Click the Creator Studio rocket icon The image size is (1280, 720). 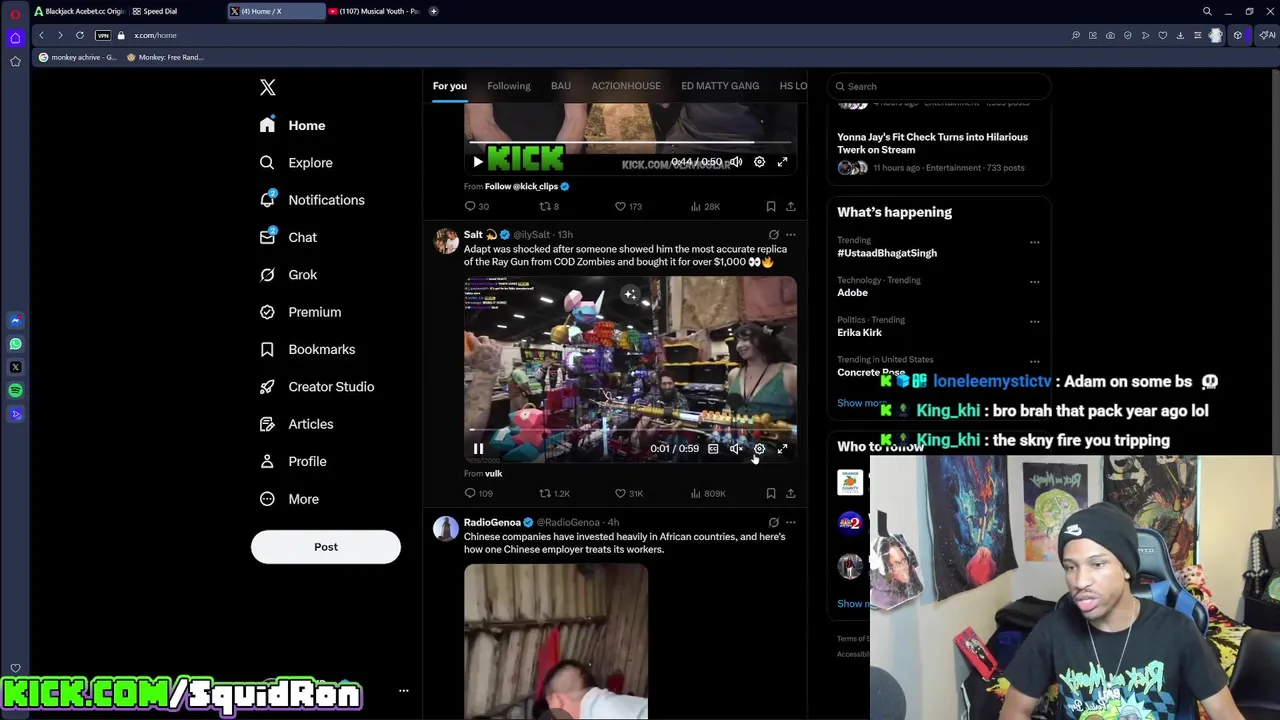(x=267, y=386)
